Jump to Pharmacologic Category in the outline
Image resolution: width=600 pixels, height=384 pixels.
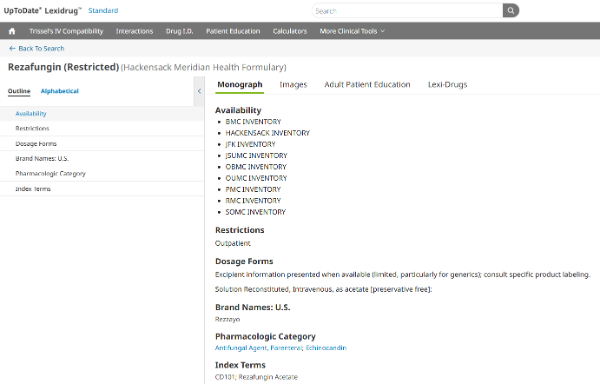[102, 174]
